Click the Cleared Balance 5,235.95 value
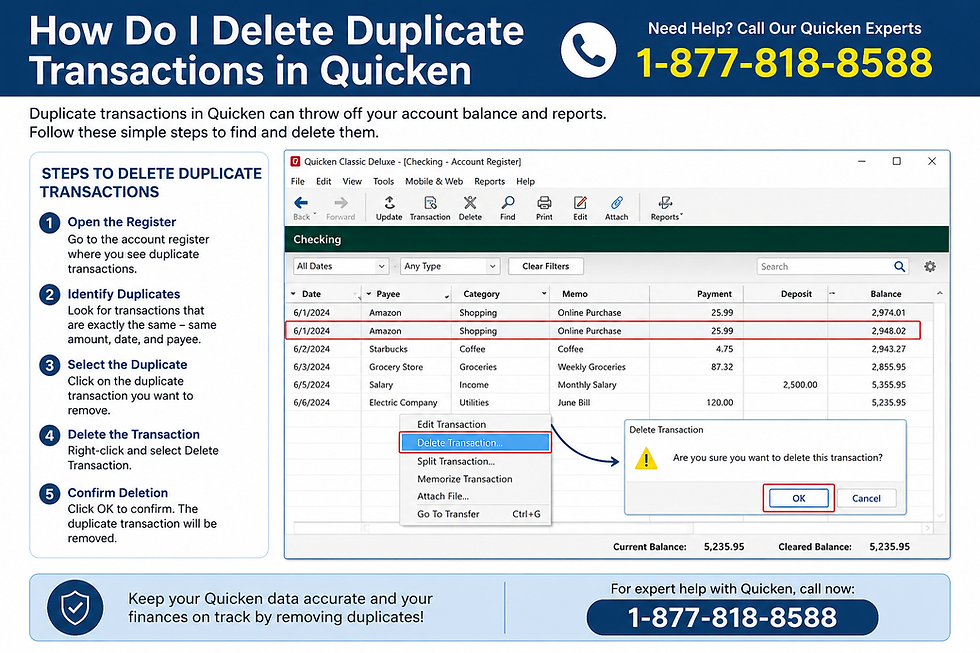This screenshot has width=980, height=653. tap(889, 547)
